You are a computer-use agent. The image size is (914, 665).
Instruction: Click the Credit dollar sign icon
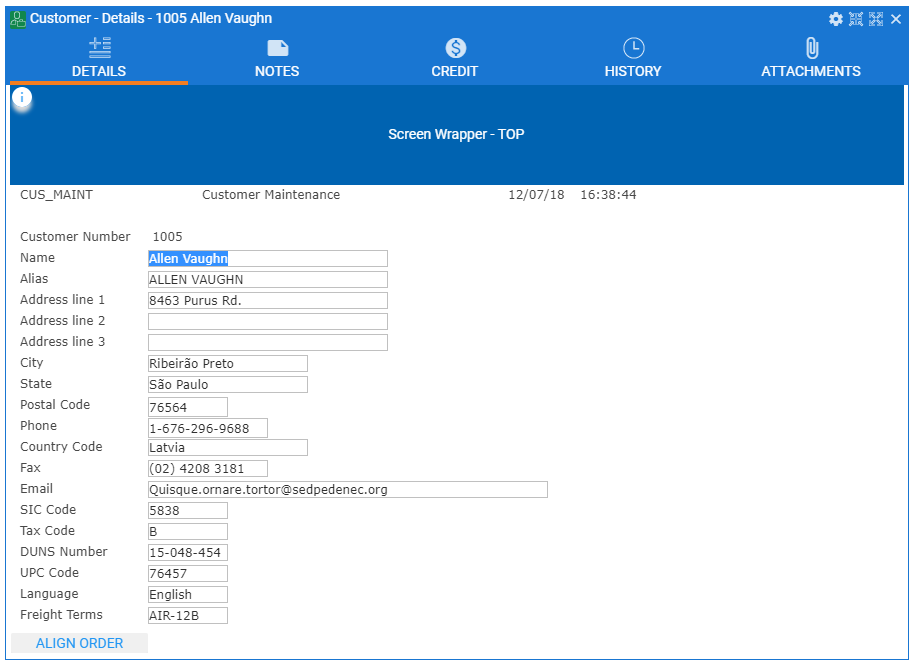click(x=455, y=48)
